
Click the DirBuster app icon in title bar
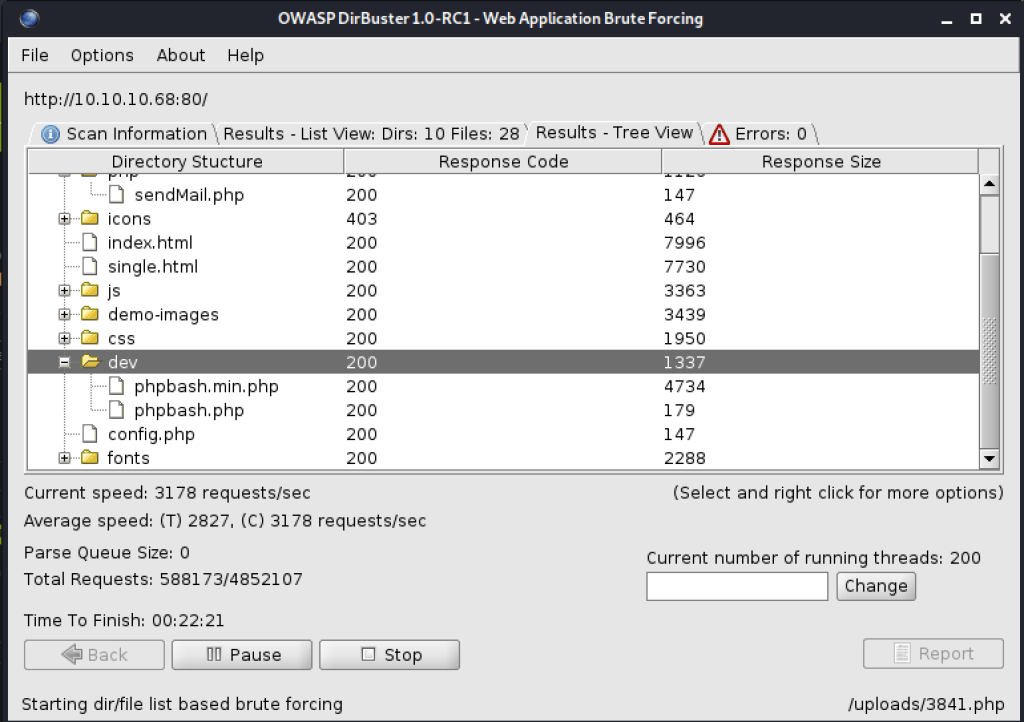click(30, 18)
